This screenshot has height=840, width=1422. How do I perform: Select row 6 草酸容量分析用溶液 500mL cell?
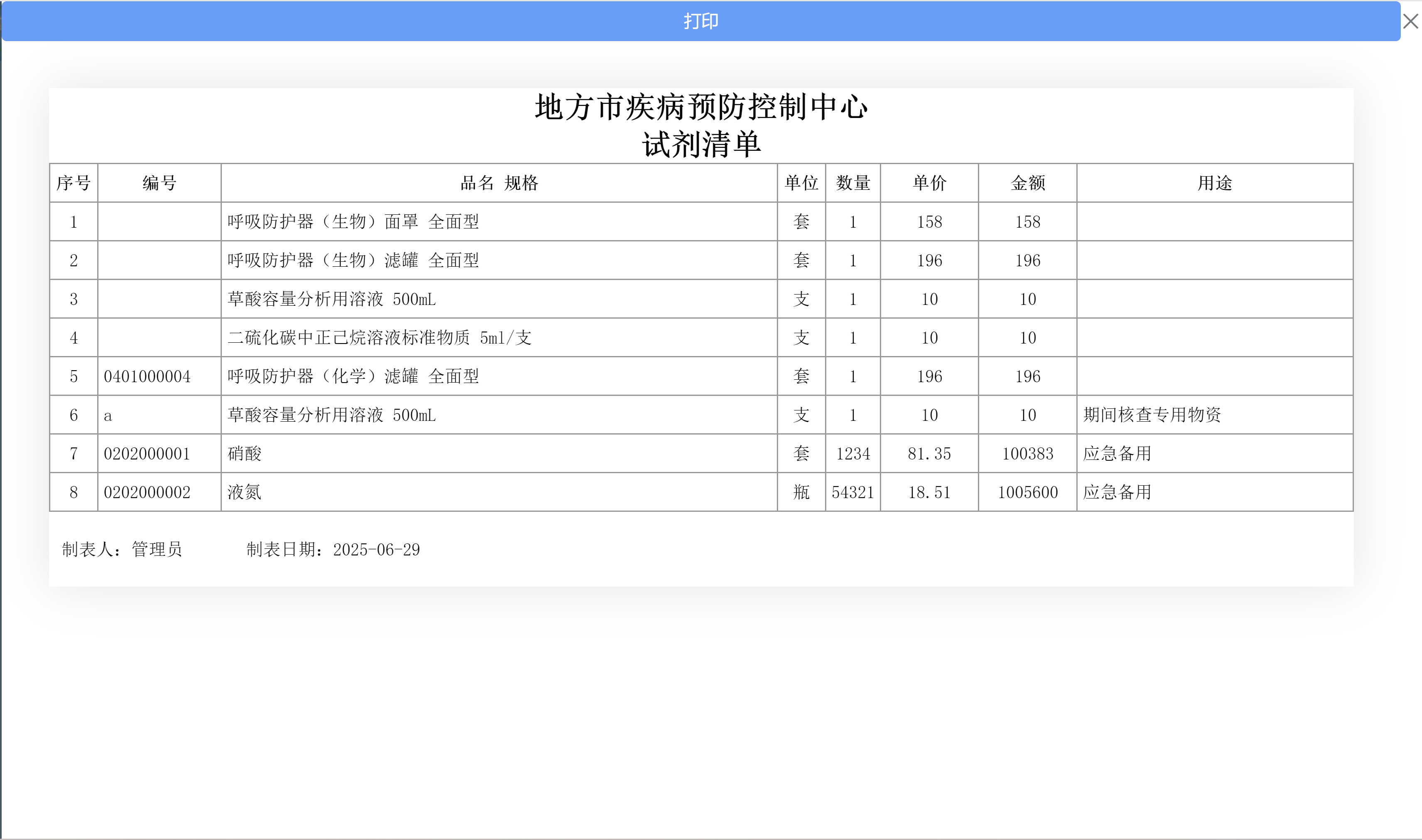coord(499,415)
